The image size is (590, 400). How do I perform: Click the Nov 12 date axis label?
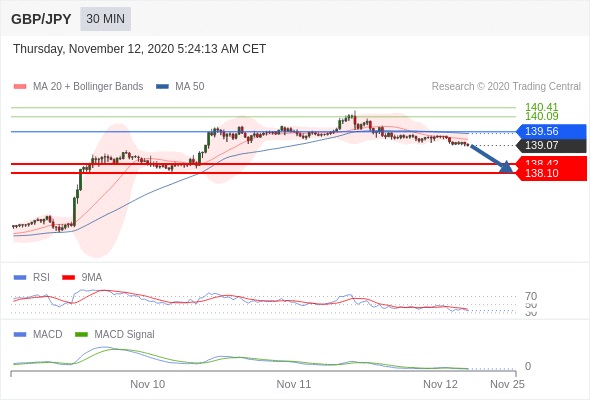click(440, 384)
